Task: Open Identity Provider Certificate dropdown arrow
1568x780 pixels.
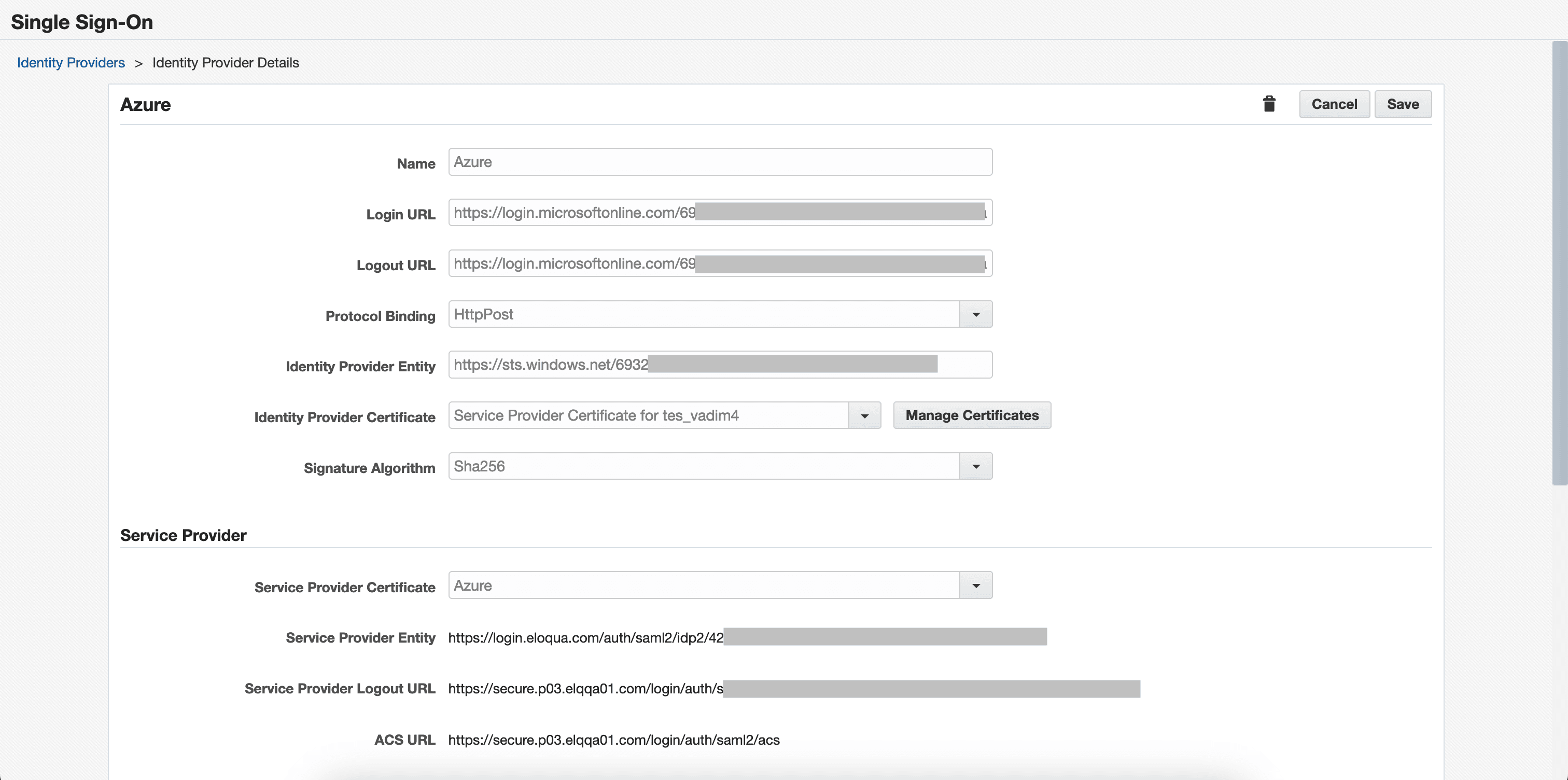Action: tap(864, 416)
